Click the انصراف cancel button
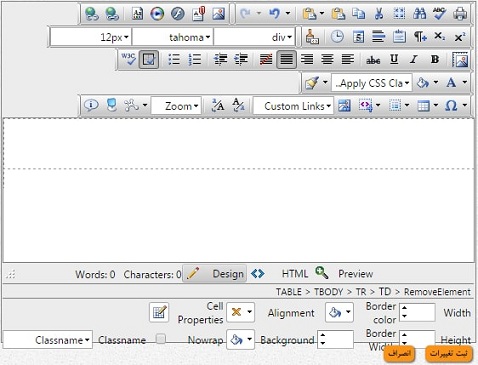The width and height of the screenshot is (478, 365). [x=399, y=354]
